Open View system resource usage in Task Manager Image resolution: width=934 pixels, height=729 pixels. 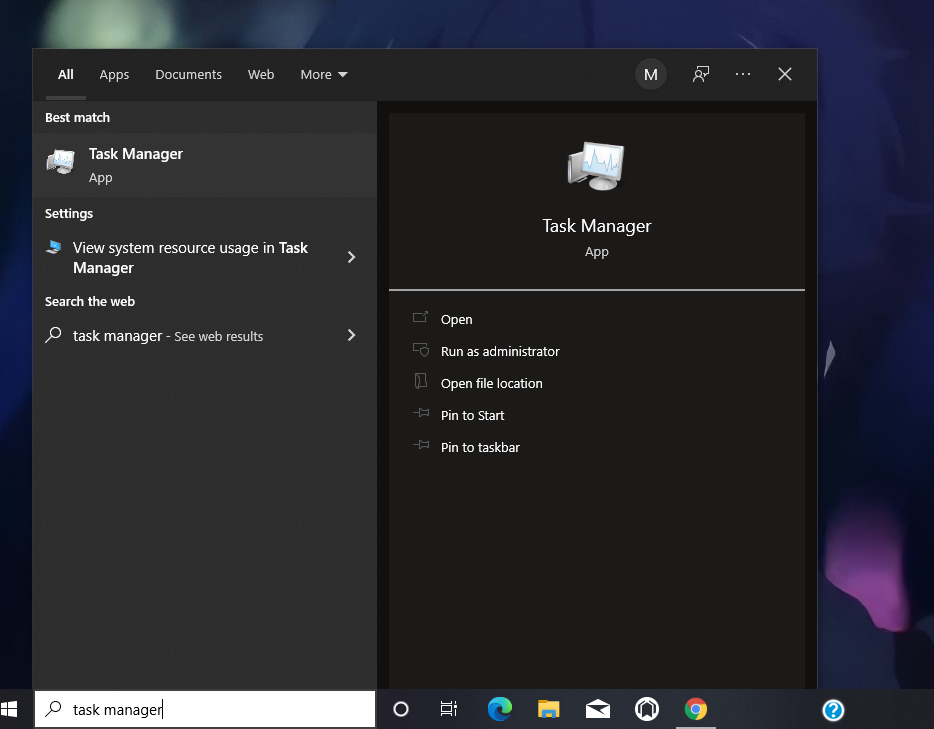204,257
